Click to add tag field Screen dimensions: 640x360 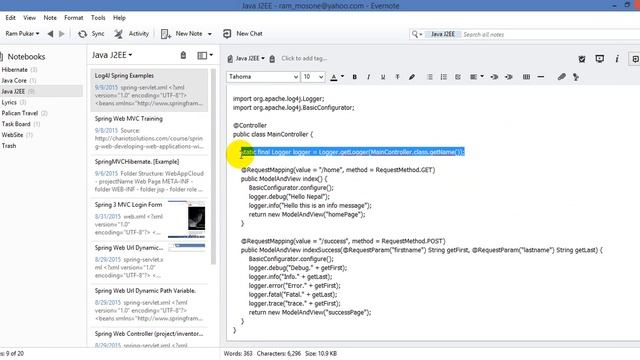[304, 58]
